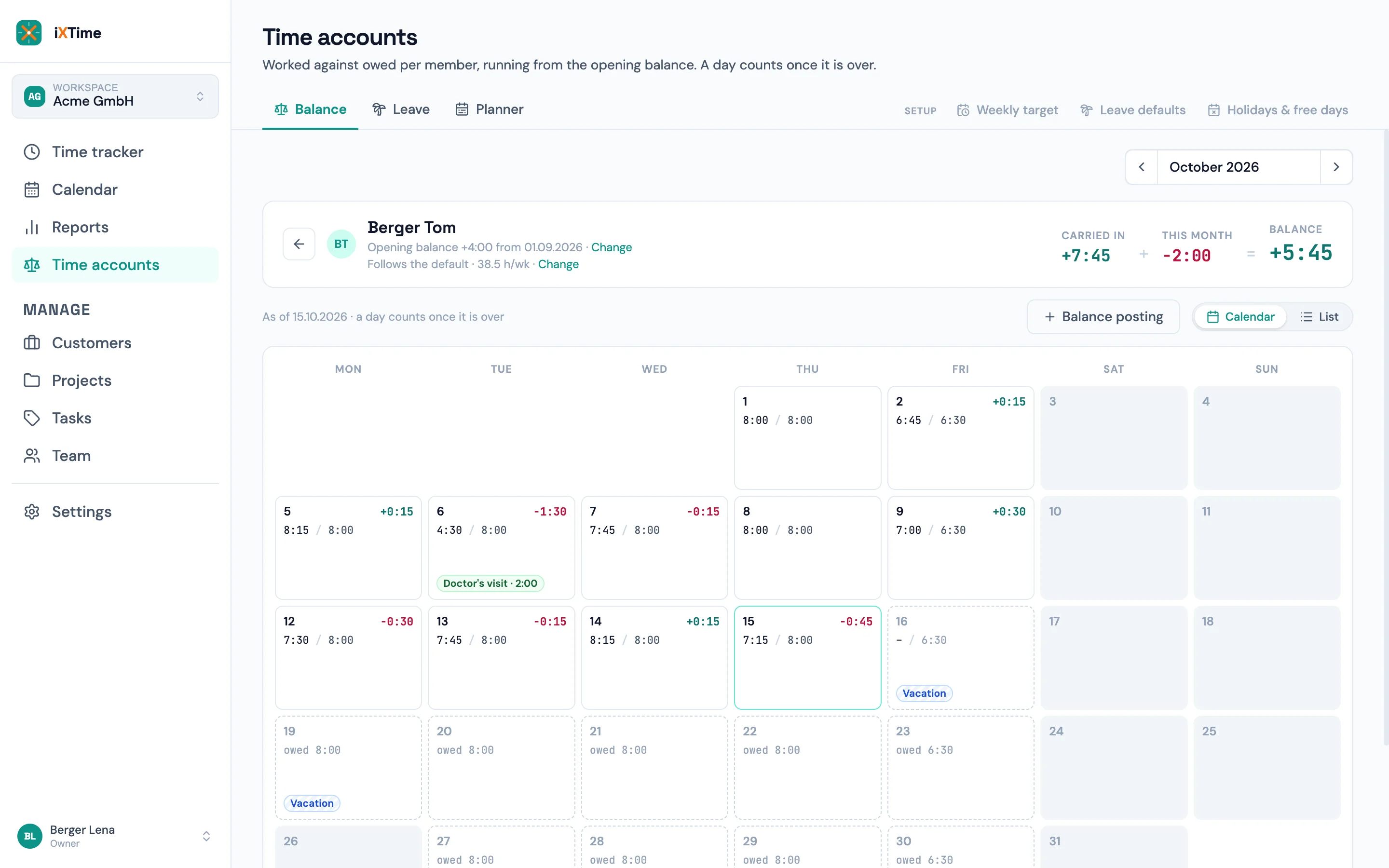Open the Team people icon
Image resolution: width=1389 pixels, height=868 pixels.
[31, 456]
